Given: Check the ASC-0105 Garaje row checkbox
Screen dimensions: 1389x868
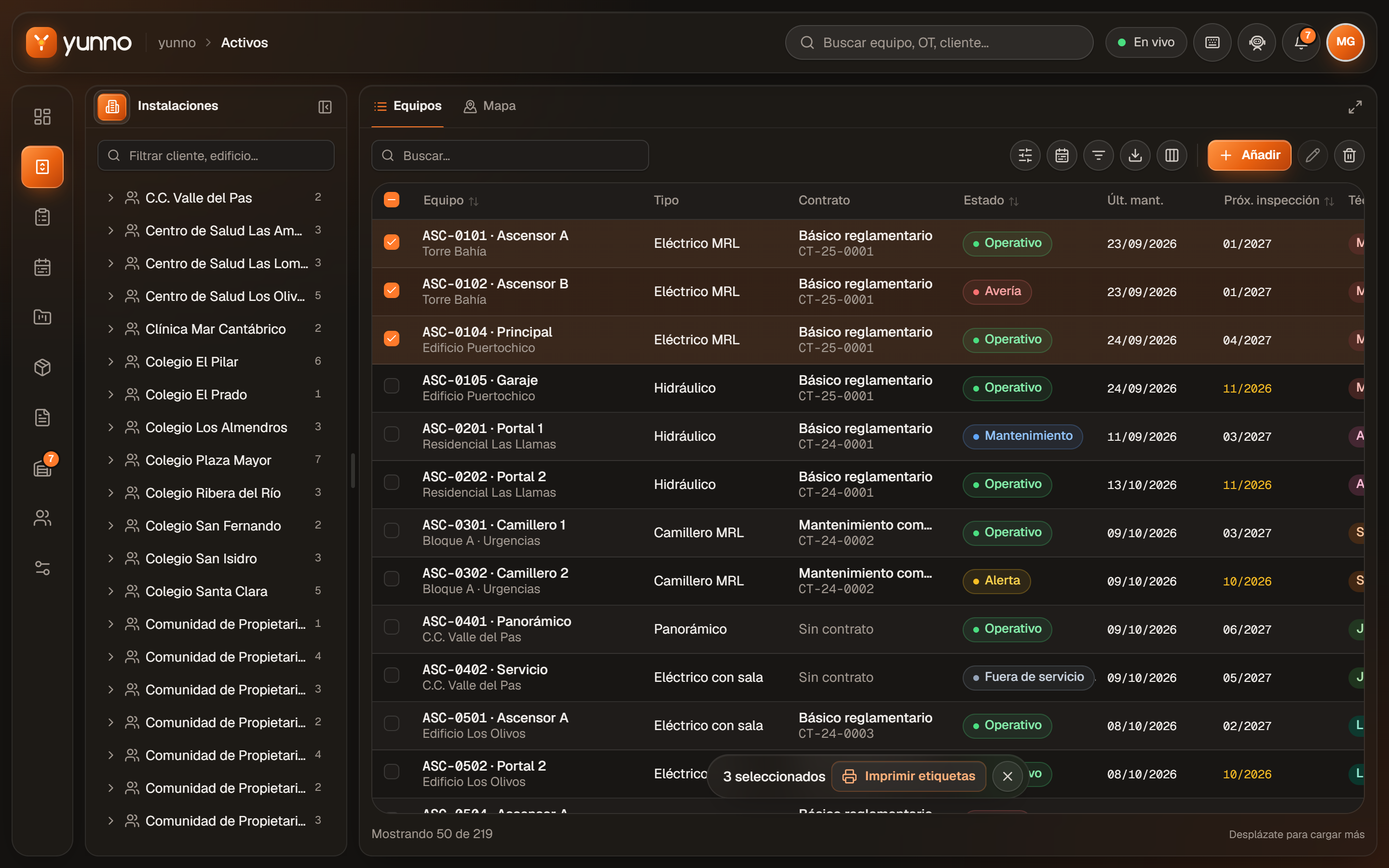Looking at the screenshot, I should point(392,386).
